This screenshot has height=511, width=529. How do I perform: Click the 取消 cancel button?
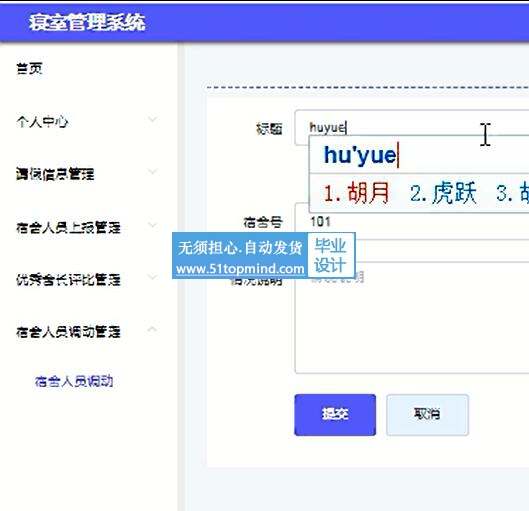tap(427, 415)
